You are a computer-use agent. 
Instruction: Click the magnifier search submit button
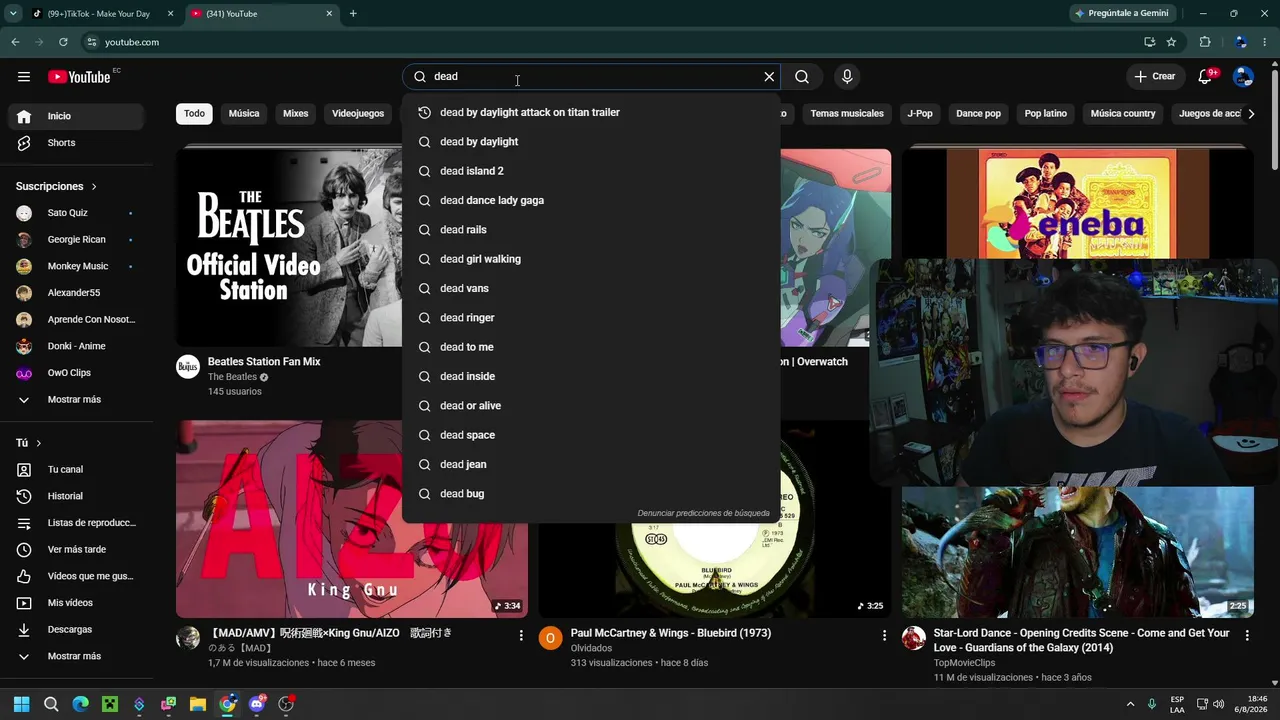pos(802,77)
